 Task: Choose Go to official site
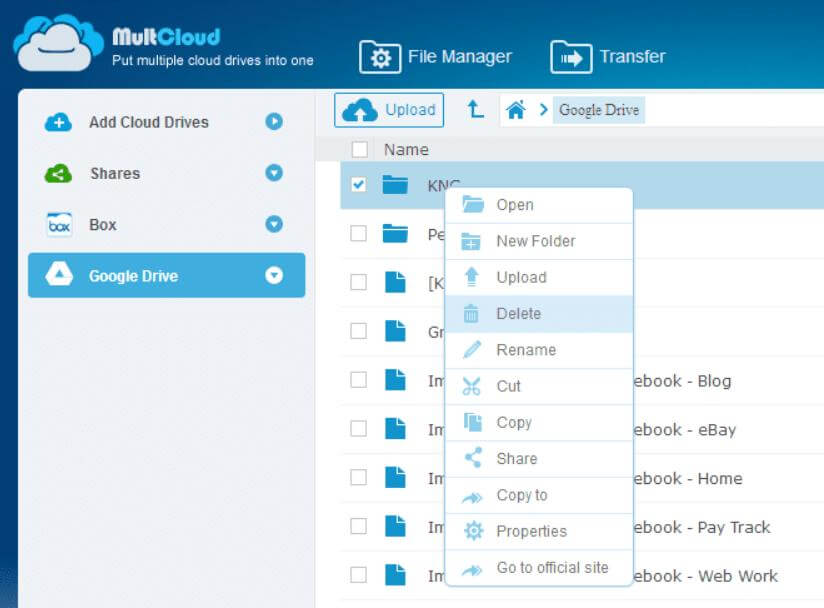pos(539,568)
